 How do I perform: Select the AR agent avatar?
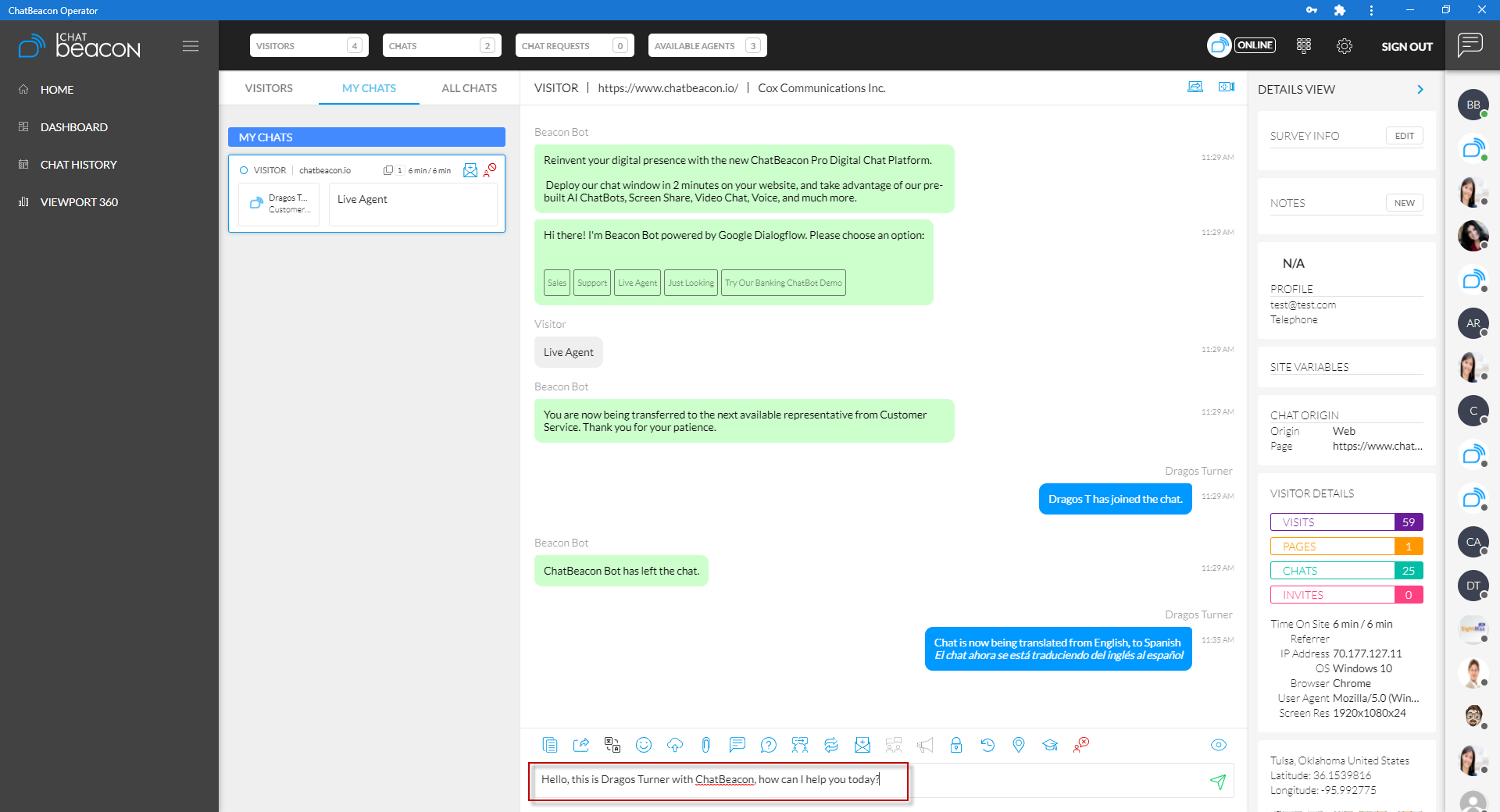[1473, 323]
